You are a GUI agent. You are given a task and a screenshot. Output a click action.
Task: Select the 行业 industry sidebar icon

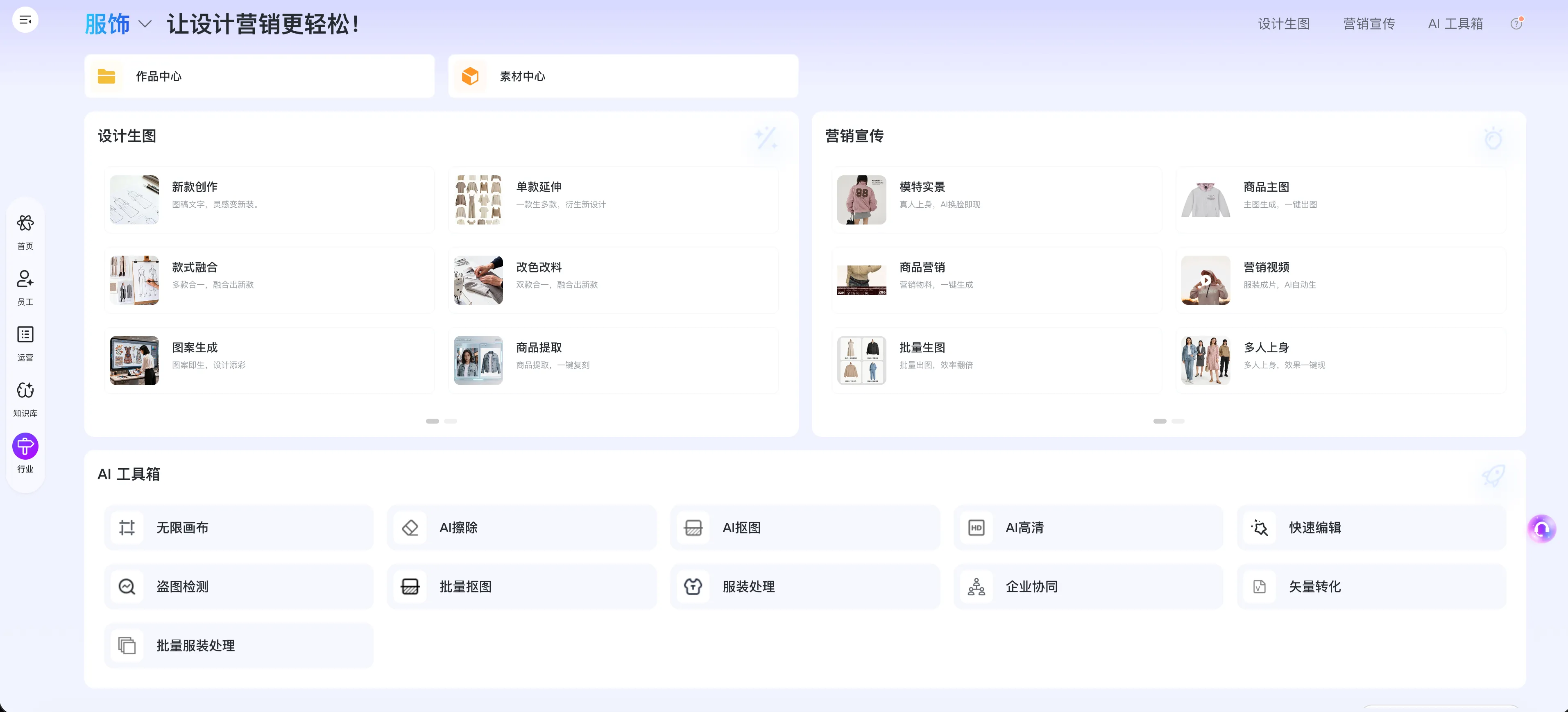(x=25, y=447)
